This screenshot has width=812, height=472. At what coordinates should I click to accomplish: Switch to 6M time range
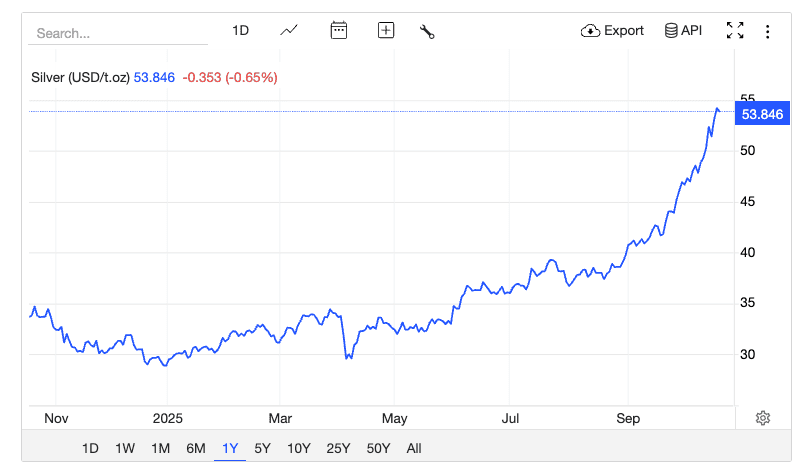click(196, 448)
